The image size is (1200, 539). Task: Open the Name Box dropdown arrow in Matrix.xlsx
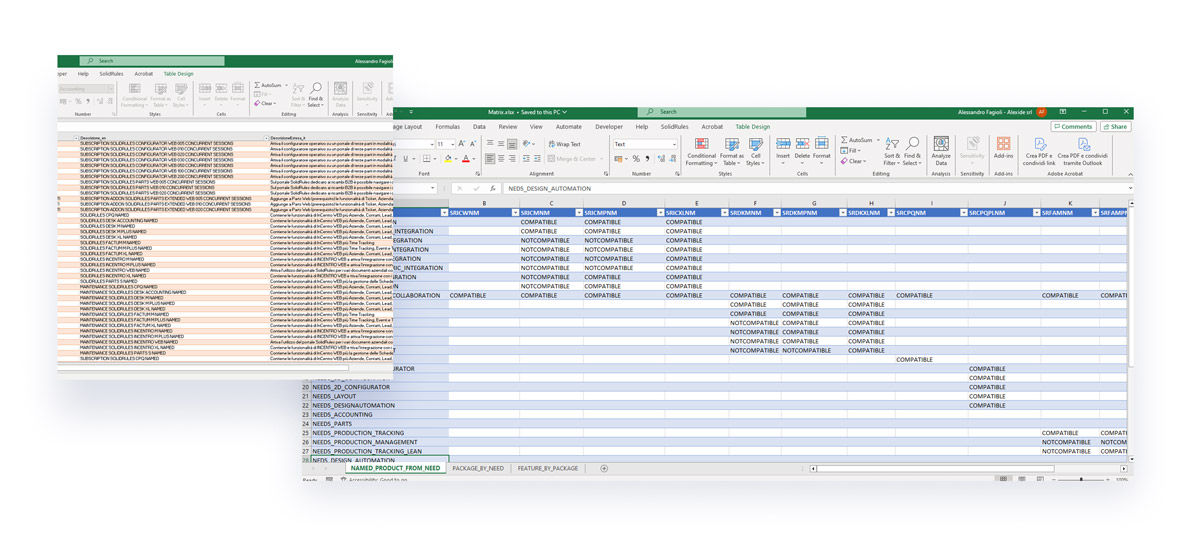434,188
